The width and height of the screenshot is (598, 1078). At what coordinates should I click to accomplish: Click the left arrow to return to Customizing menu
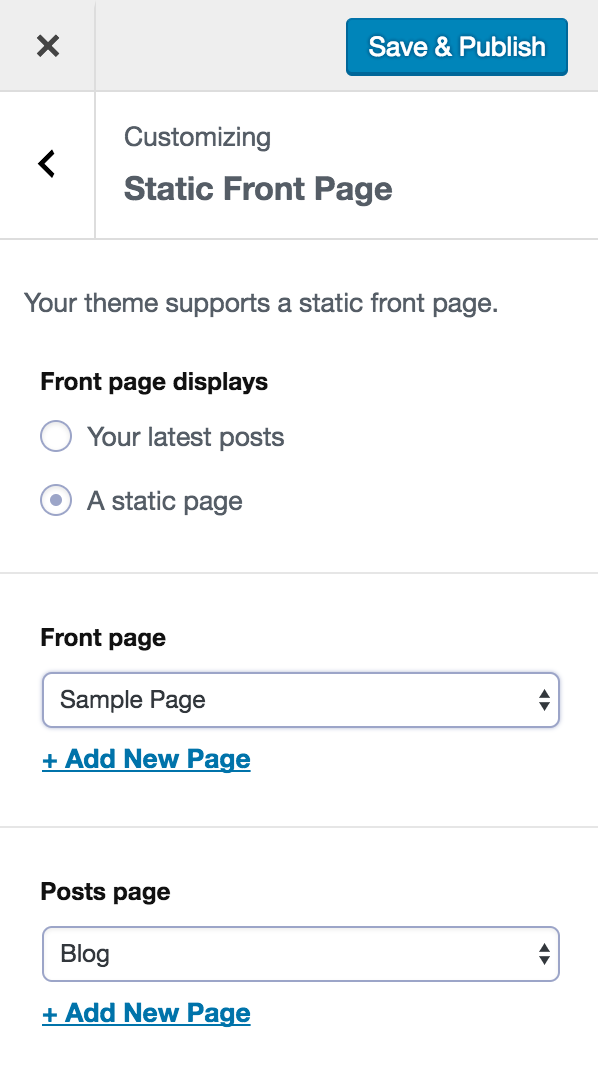[45, 163]
